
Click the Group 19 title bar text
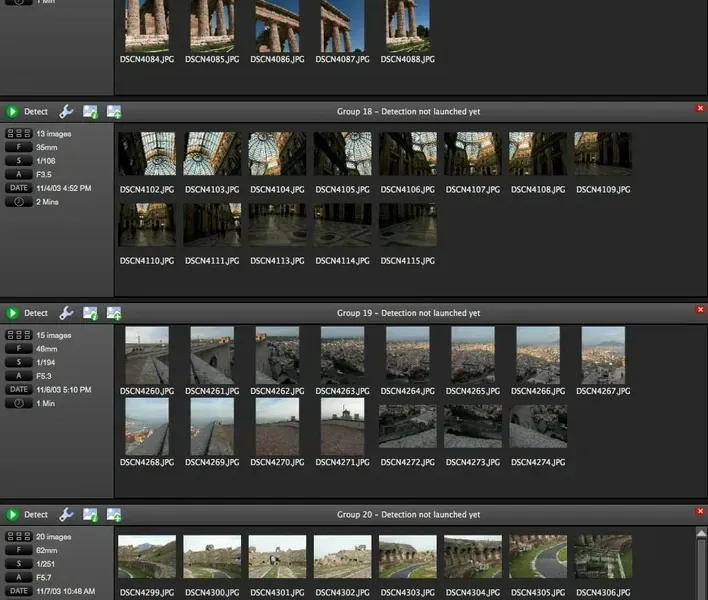(408, 313)
